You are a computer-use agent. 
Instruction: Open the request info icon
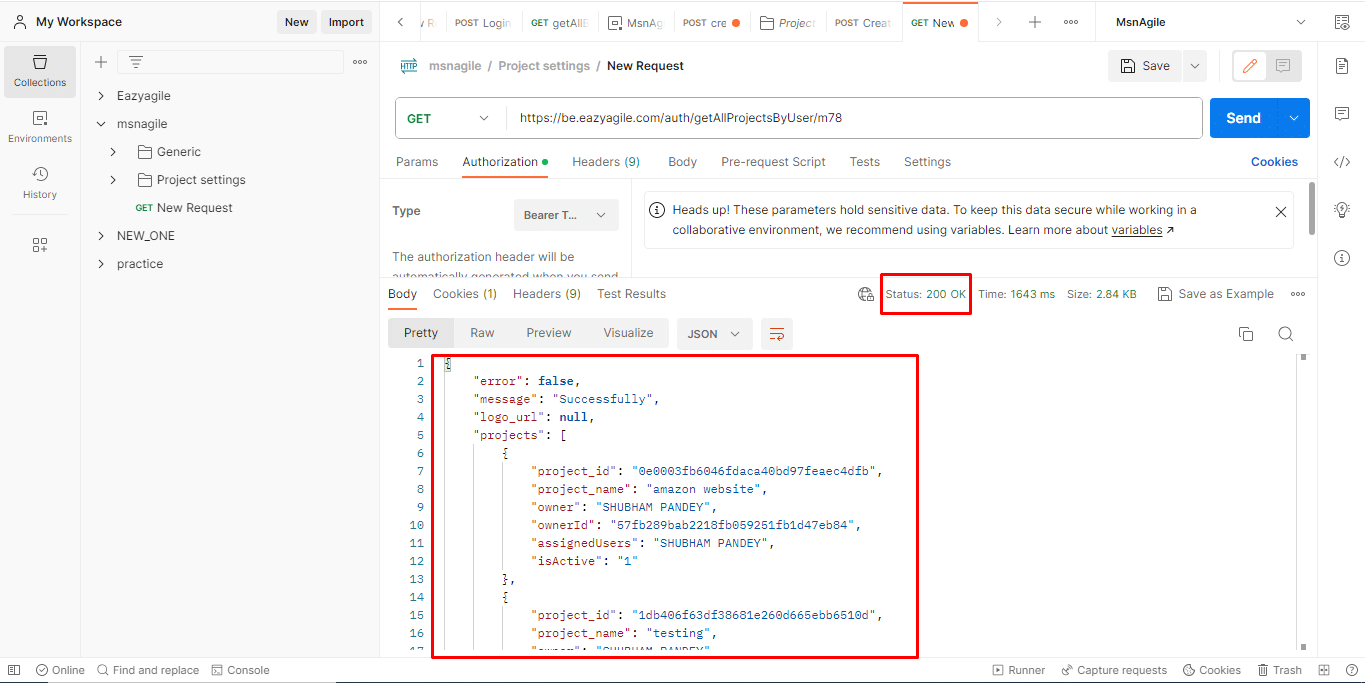pyautogui.click(x=1342, y=258)
